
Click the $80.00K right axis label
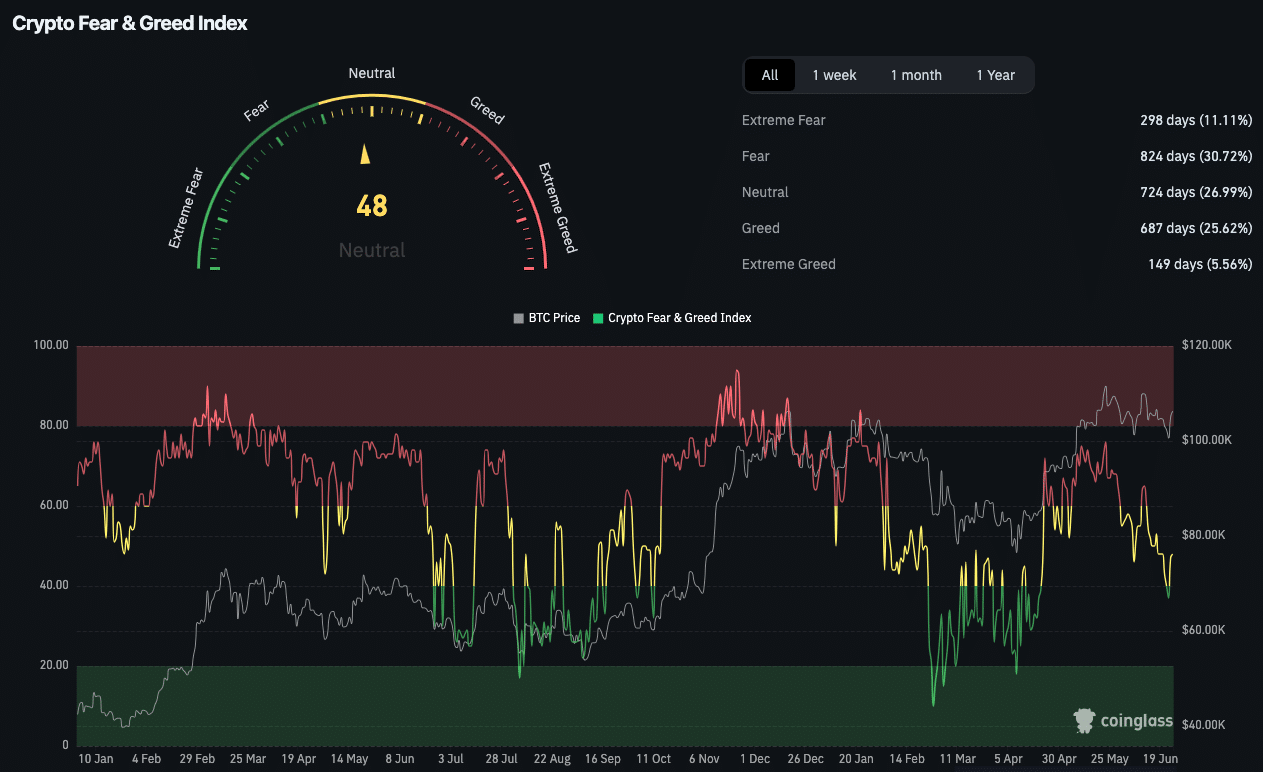[x=1203, y=535]
